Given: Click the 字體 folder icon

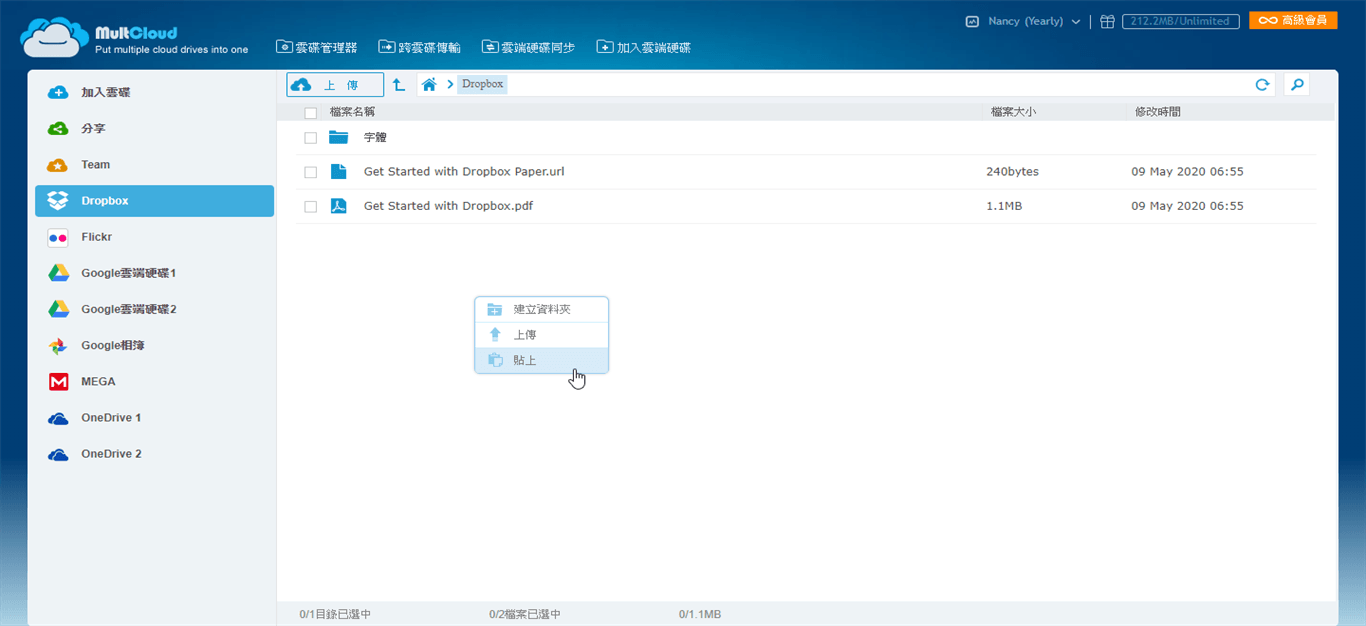Looking at the screenshot, I should [338, 138].
